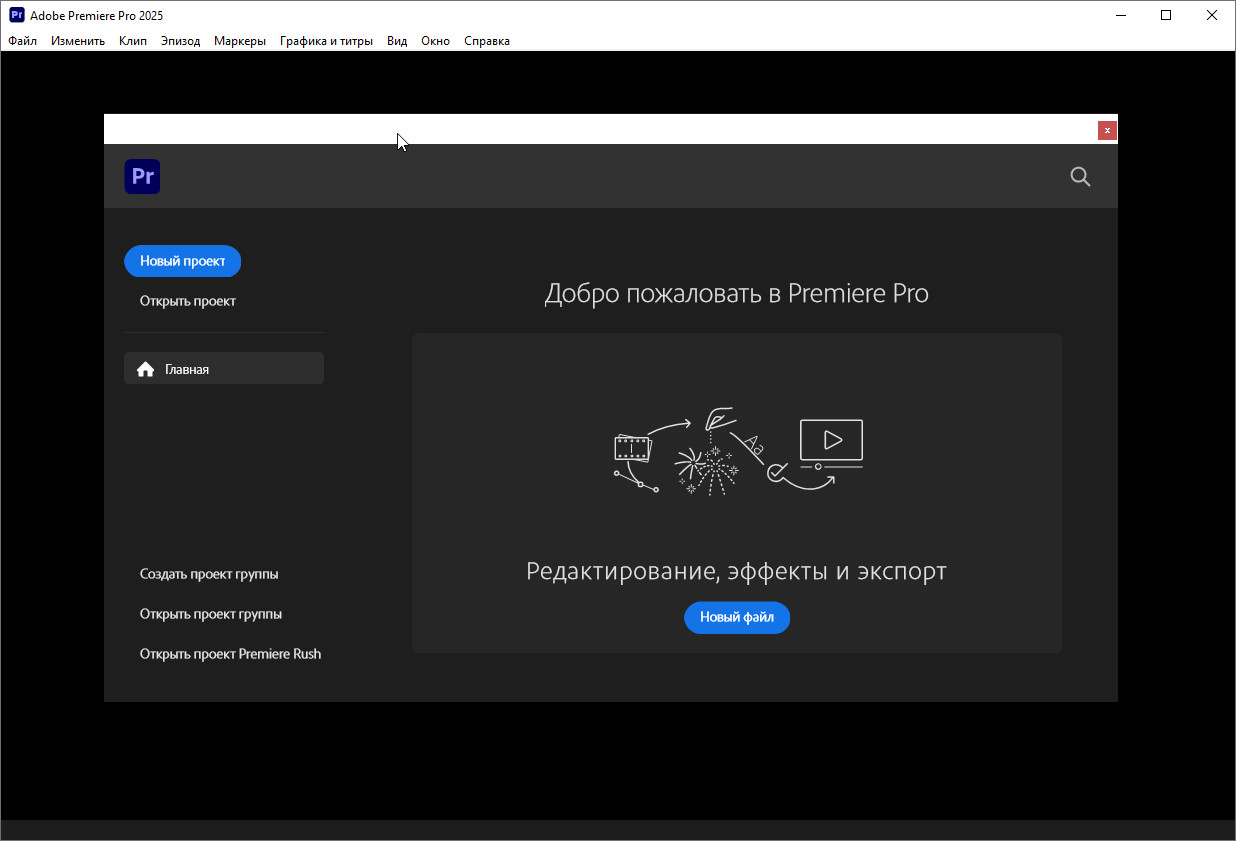Open the Окно menu
1236x841 pixels.
point(435,41)
